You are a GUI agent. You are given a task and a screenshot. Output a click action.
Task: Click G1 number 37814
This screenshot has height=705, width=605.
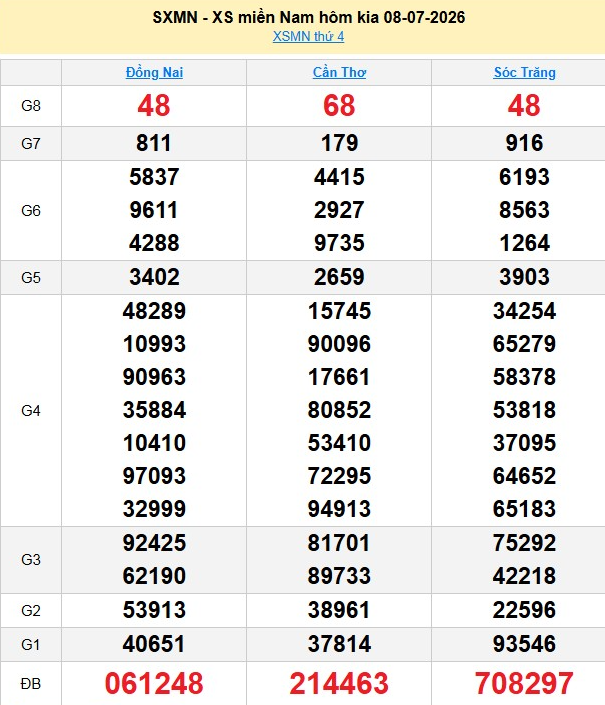(x=339, y=644)
